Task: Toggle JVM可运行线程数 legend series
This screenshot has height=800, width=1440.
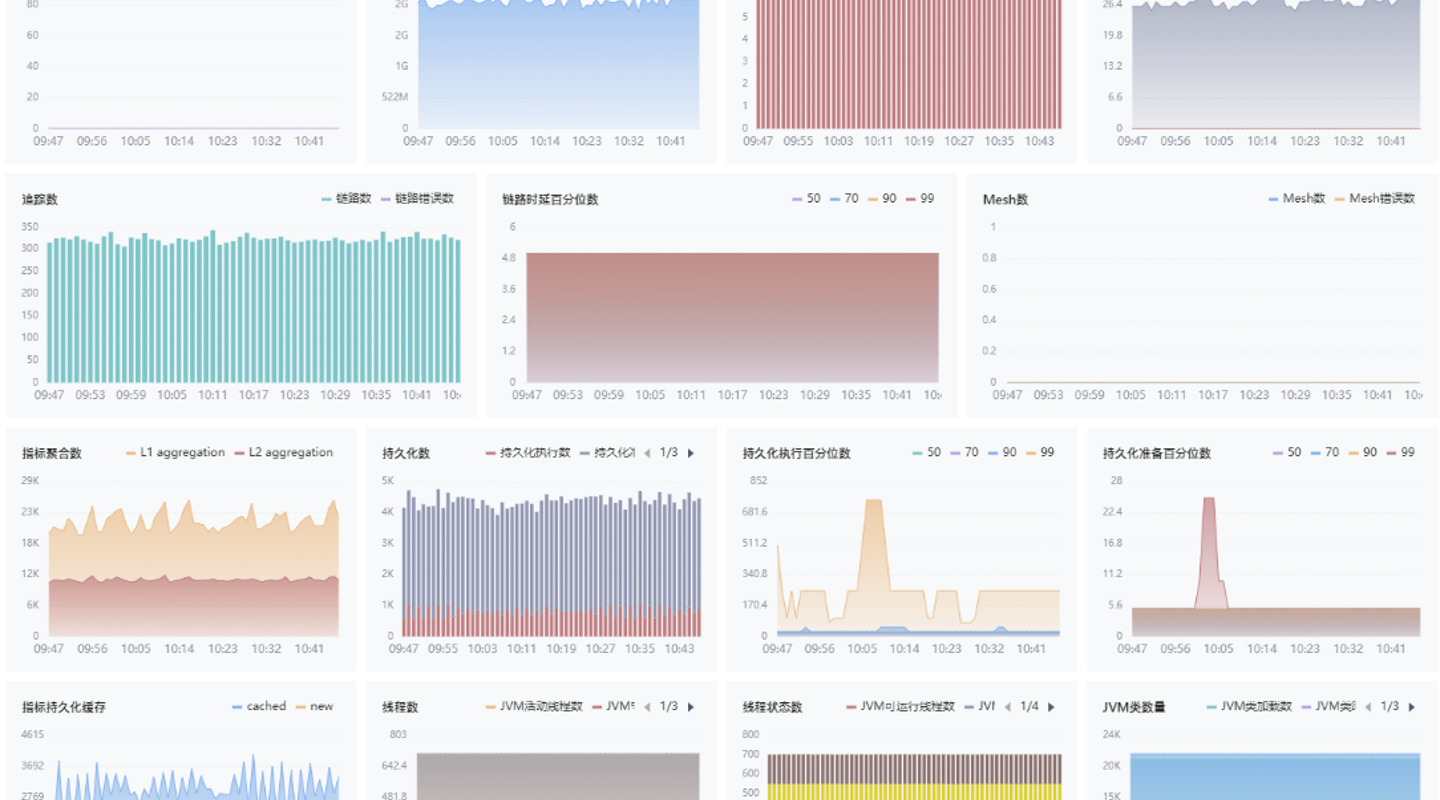Action: (901, 707)
